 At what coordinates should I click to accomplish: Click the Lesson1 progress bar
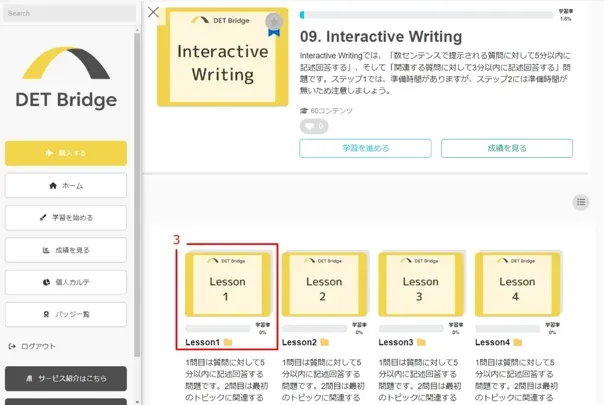[218, 328]
